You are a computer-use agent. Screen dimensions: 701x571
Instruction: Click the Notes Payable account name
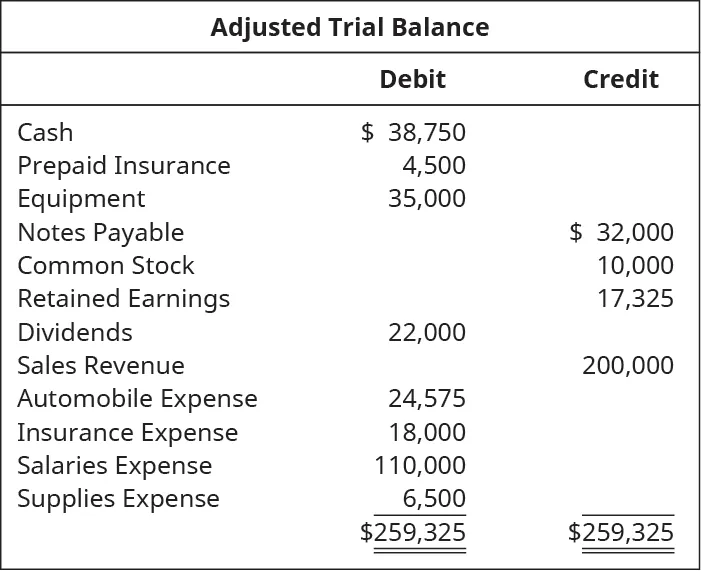101,233
